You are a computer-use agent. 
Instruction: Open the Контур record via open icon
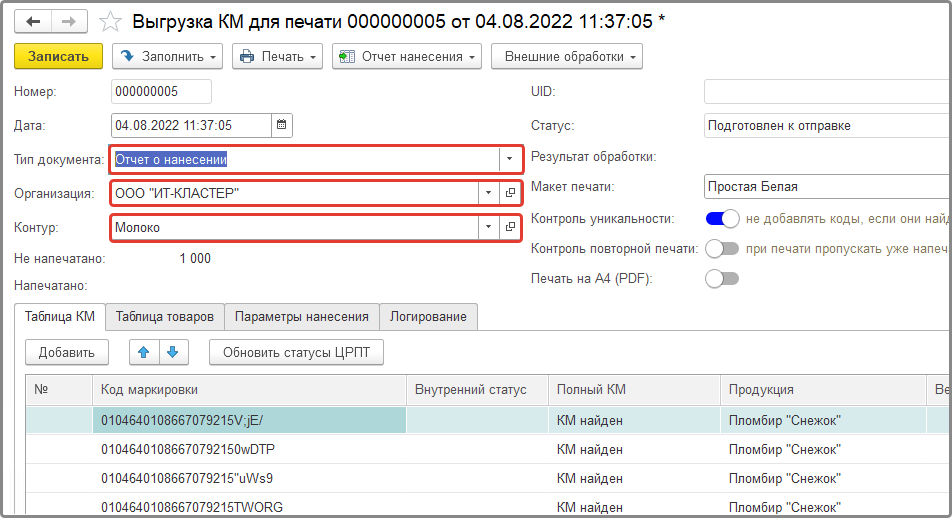pos(510,227)
